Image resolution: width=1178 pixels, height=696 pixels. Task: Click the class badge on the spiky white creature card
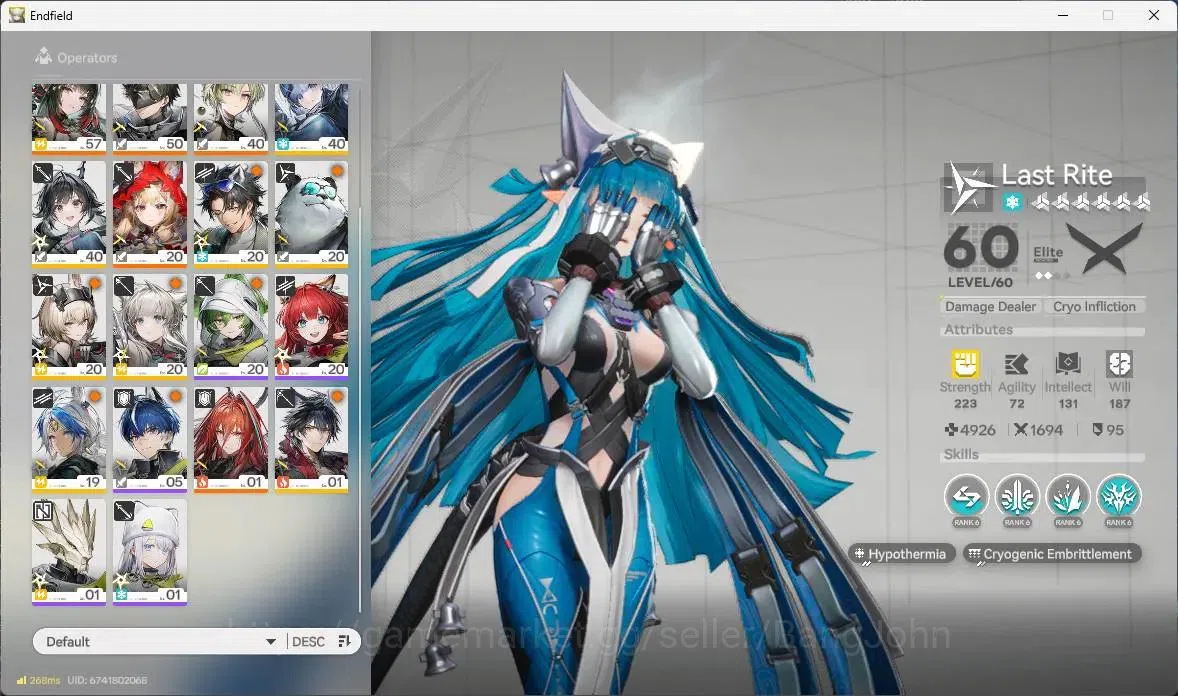point(43,512)
